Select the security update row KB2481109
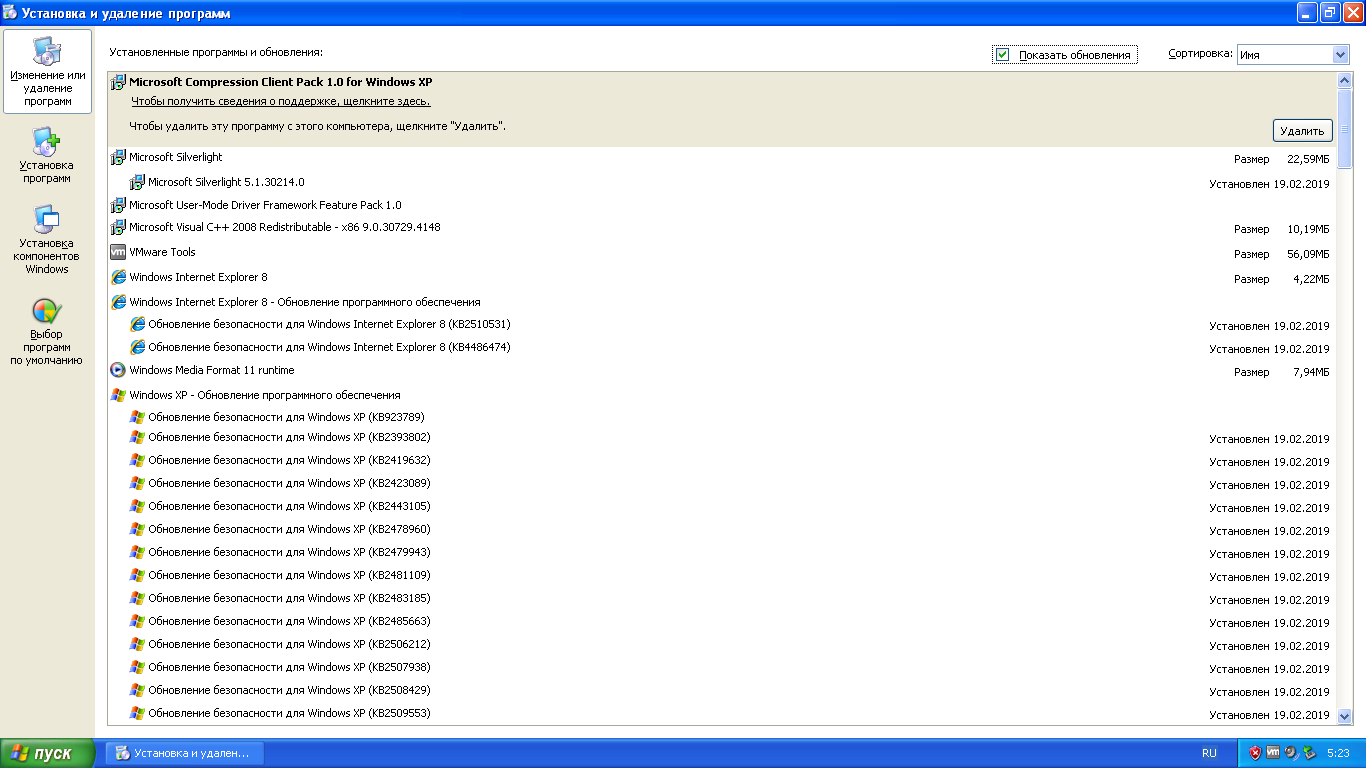 (721, 575)
